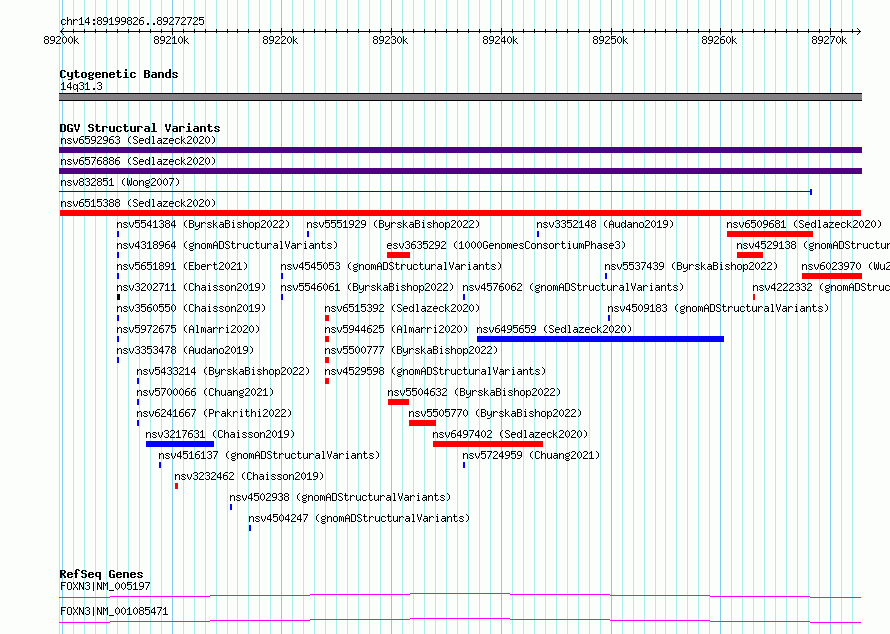Open nsv6515392 (Sedlazeck2020) variant
Image resolution: width=890 pixels, height=634 pixels.
coord(402,308)
